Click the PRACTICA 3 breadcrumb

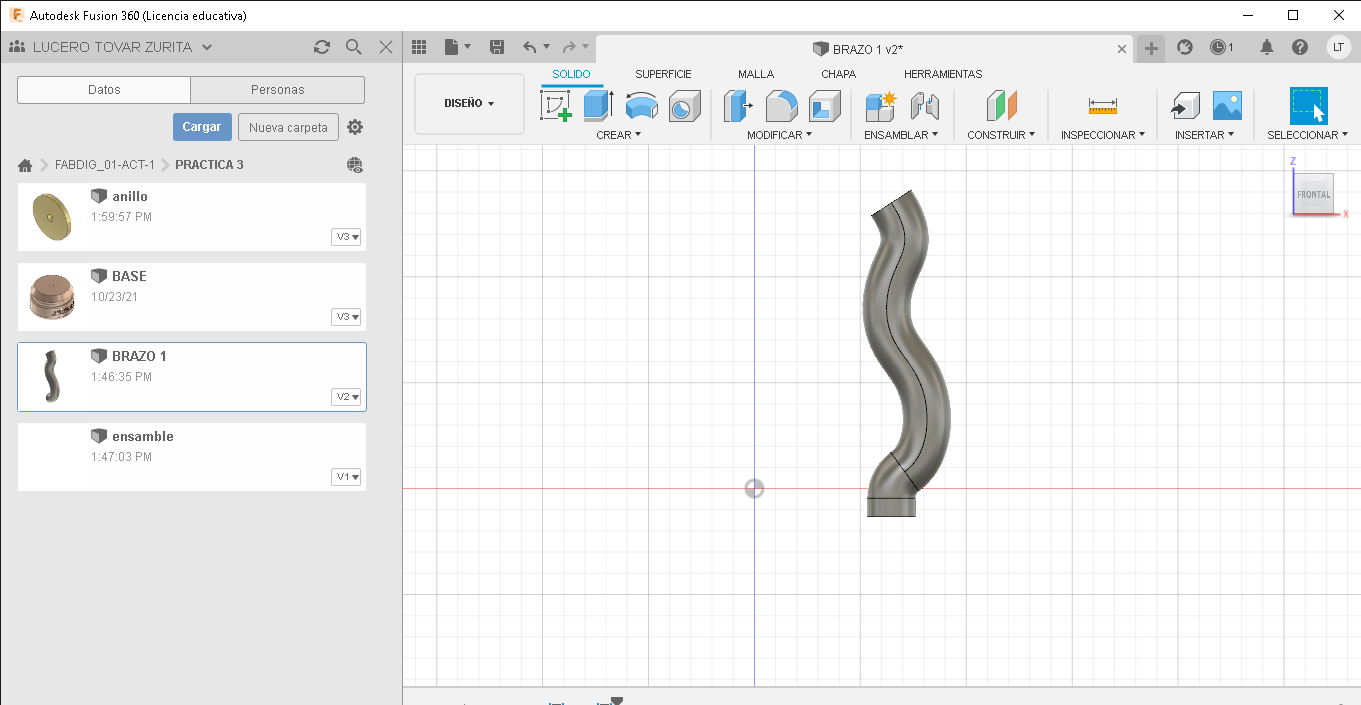point(209,165)
